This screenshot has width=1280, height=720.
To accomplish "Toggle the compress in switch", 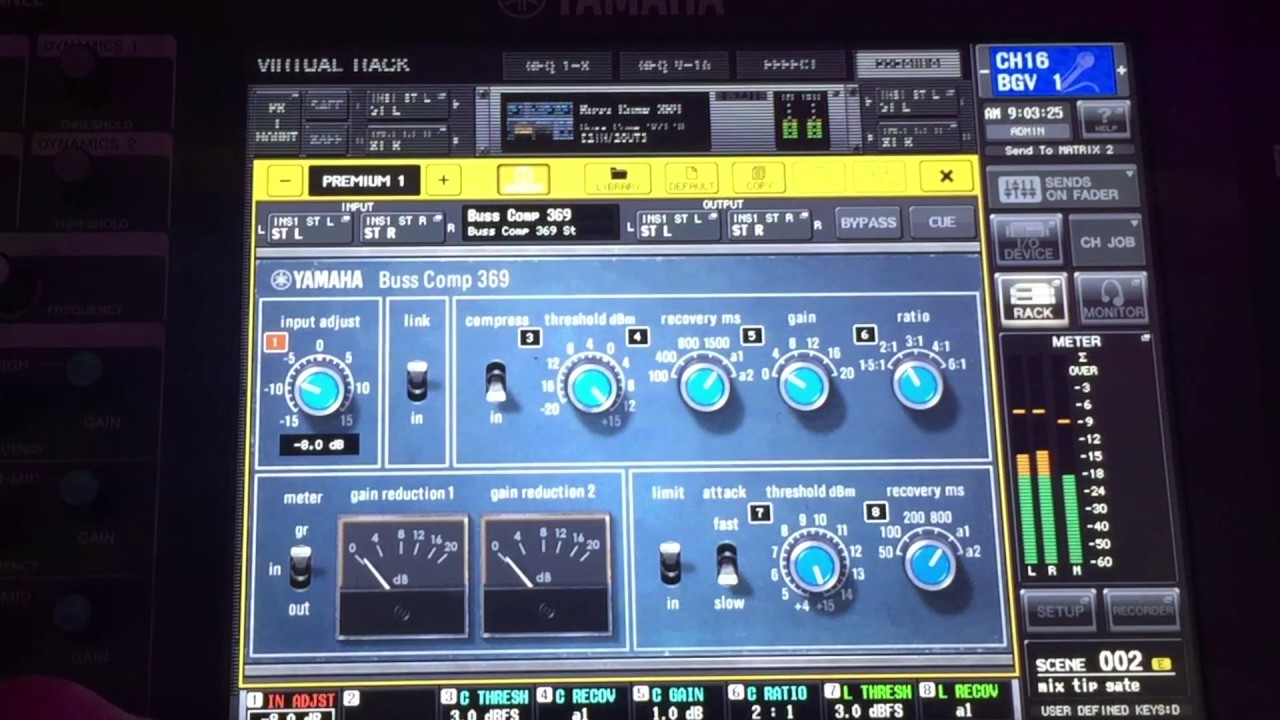I will click(x=496, y=382).
